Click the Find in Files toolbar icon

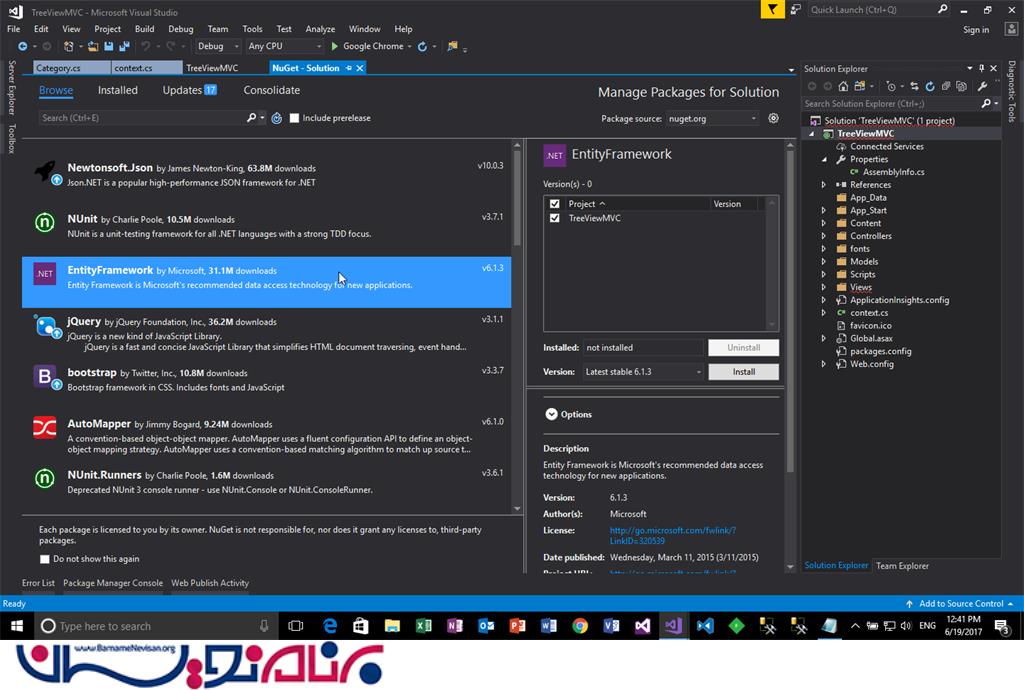click(452, 46)
